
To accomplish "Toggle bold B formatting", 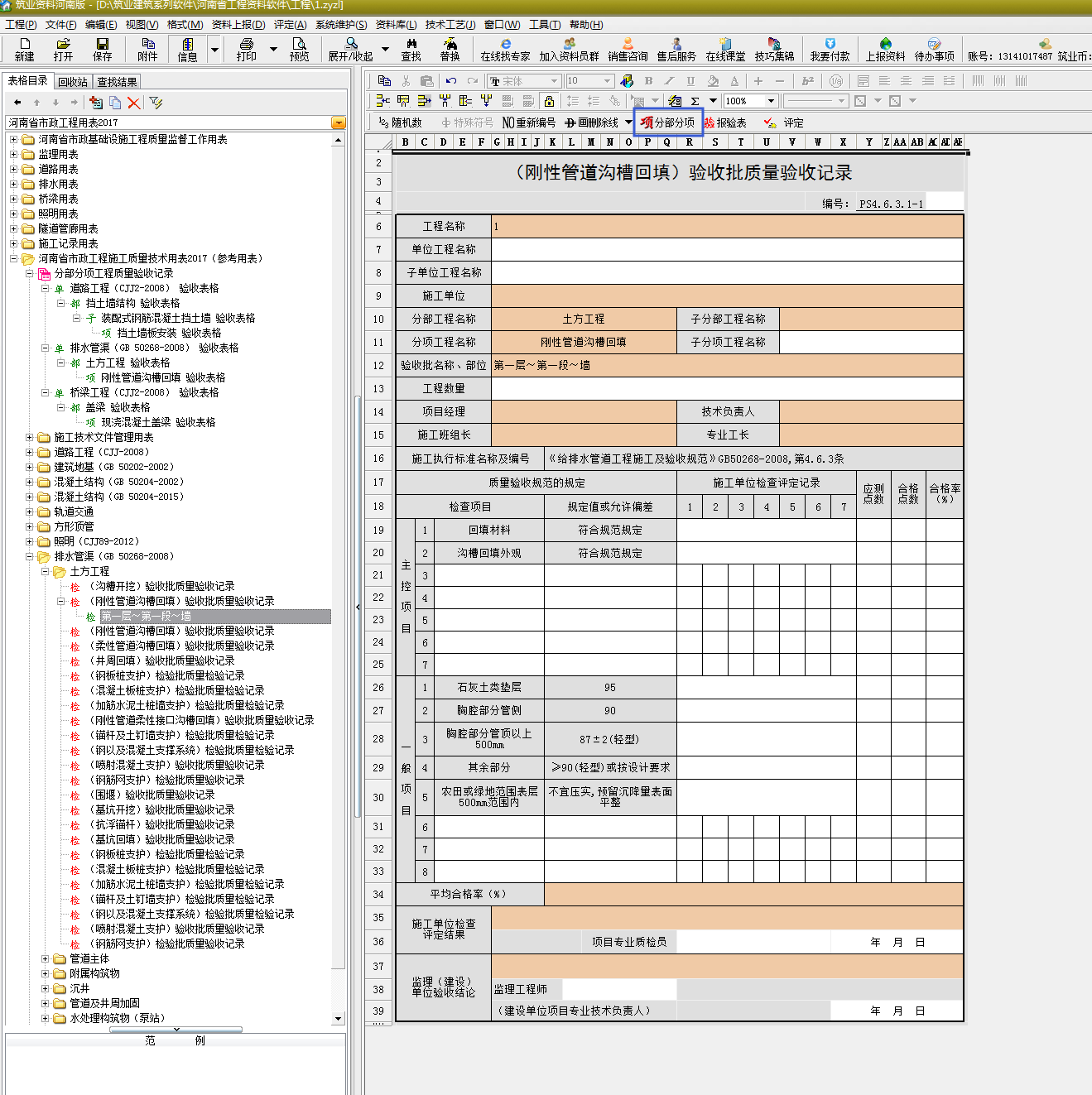I will 648,80.
